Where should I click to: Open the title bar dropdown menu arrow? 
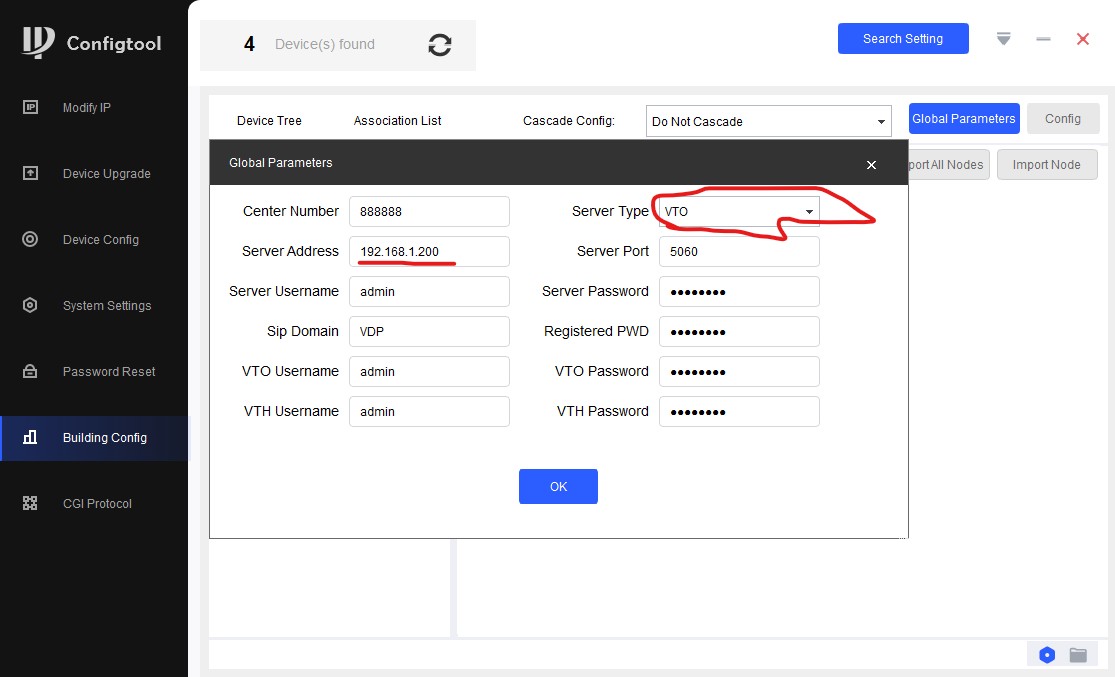tap(1003, 39)
